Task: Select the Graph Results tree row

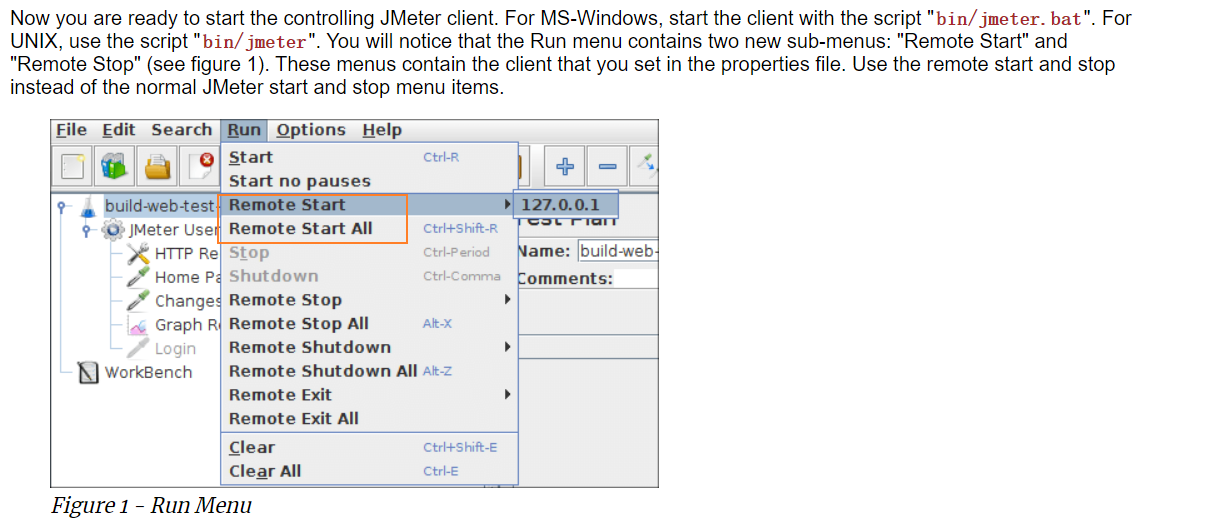Action: pos(187,325)
